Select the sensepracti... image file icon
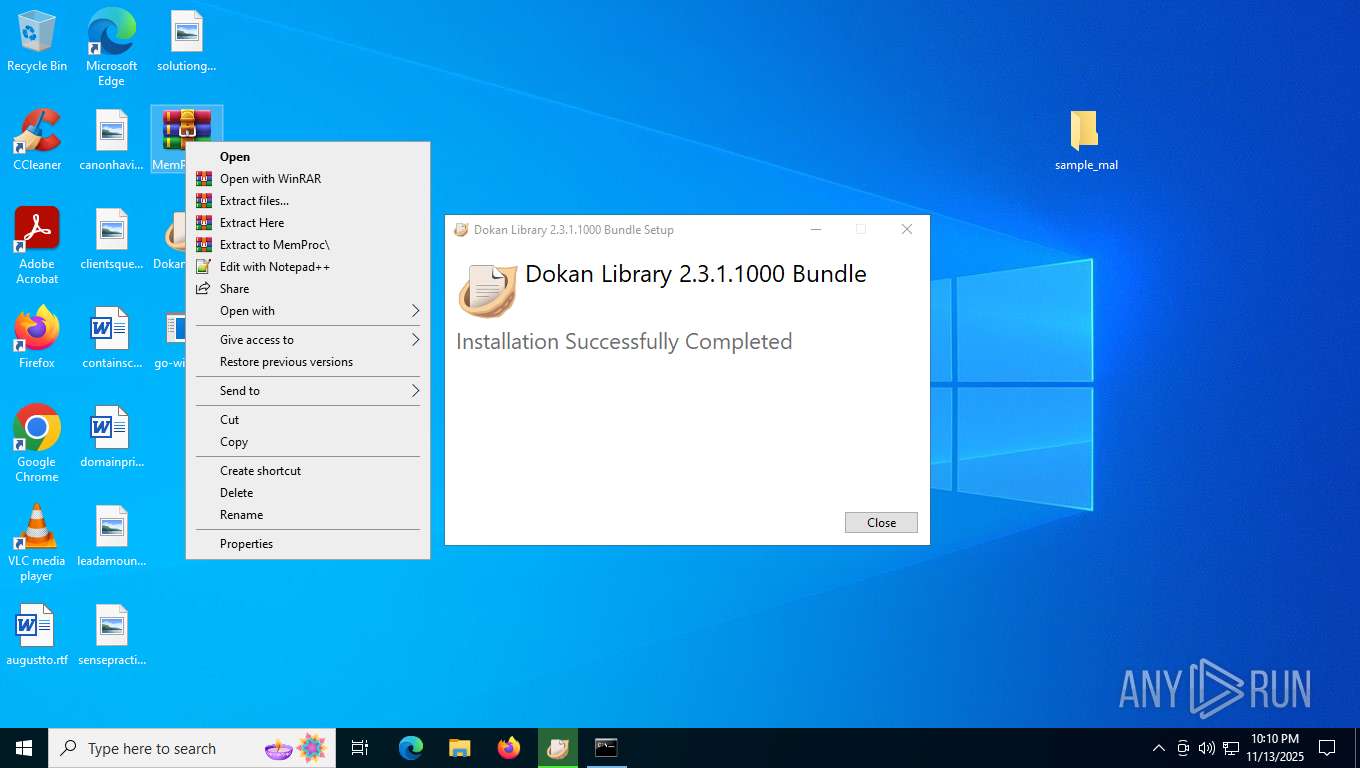The height and width of the screenshot is (768, 1360). point(111,635)
